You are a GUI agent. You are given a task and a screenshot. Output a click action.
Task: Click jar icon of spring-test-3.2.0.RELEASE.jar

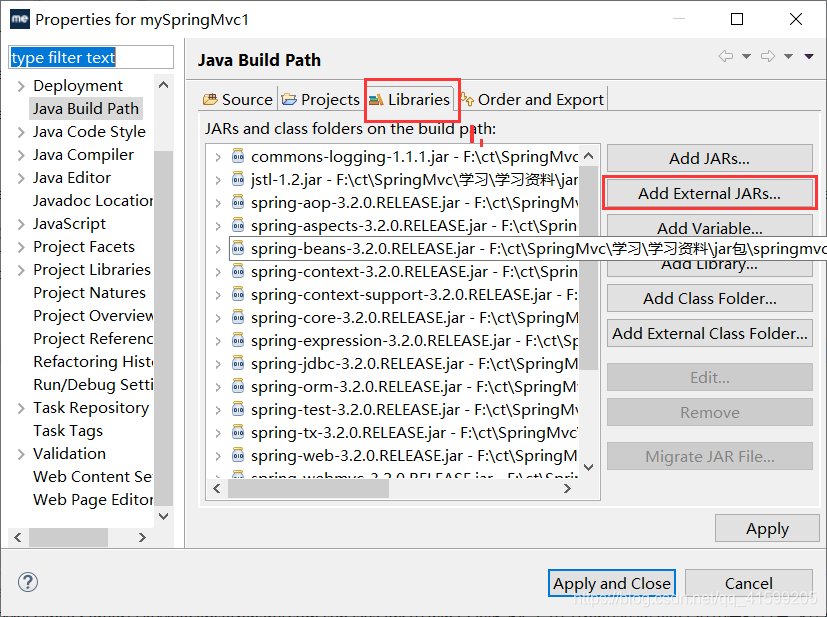coord(238,409)
